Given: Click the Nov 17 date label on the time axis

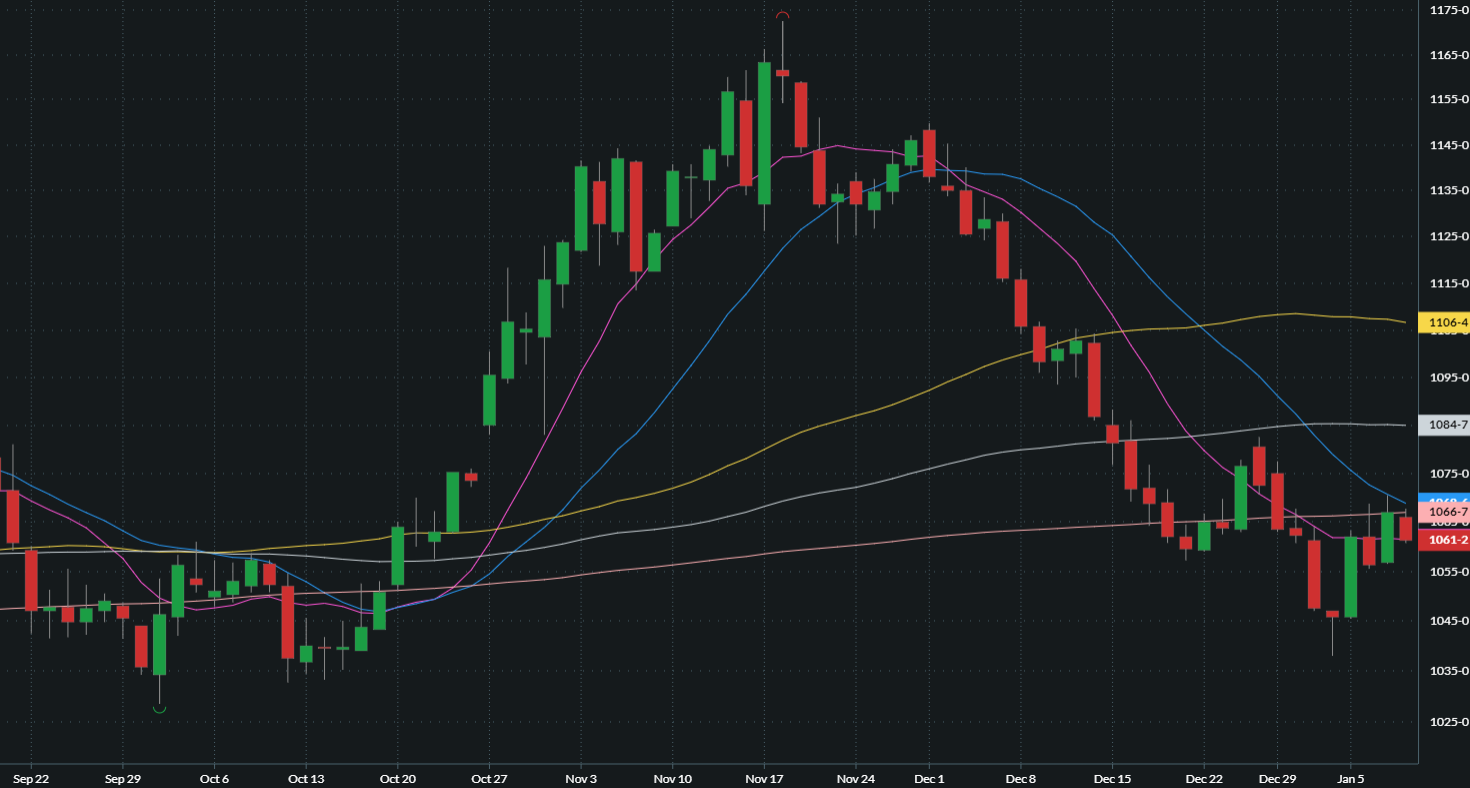Looking at the screenshot, I should click(763, 777).
